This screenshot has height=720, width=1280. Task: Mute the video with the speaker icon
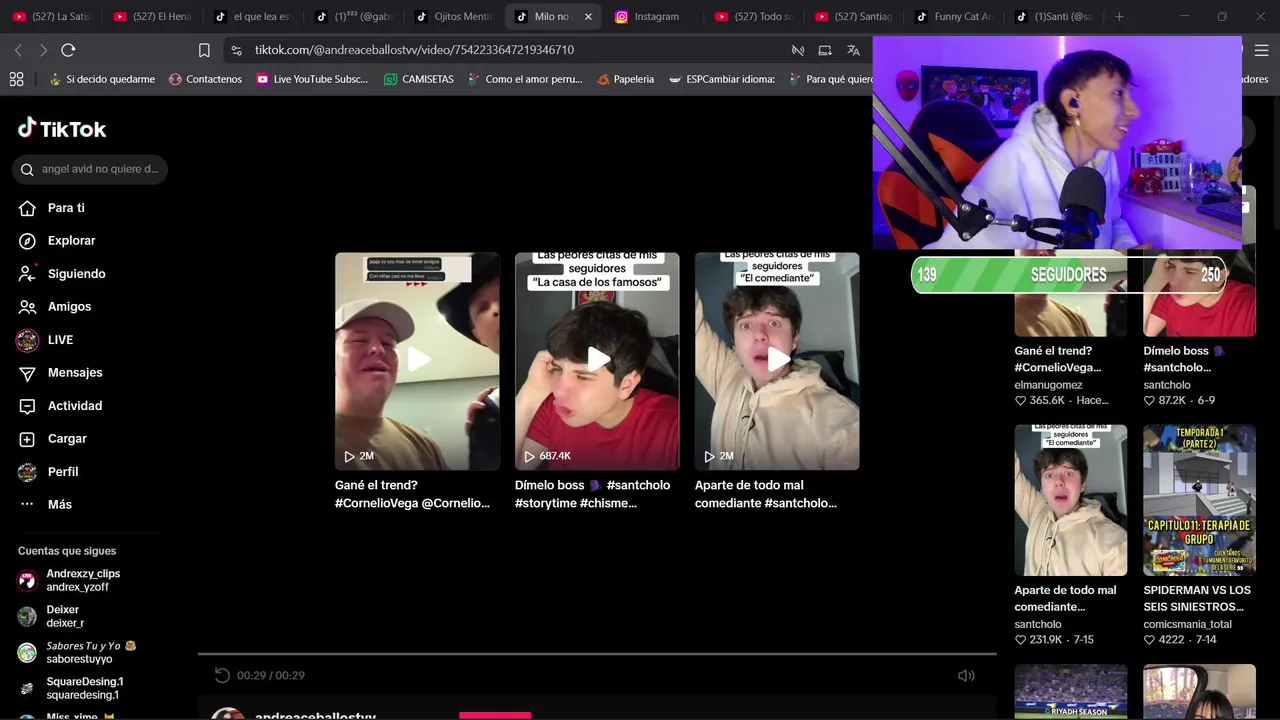pyautogui.click(x=966, y=676)
